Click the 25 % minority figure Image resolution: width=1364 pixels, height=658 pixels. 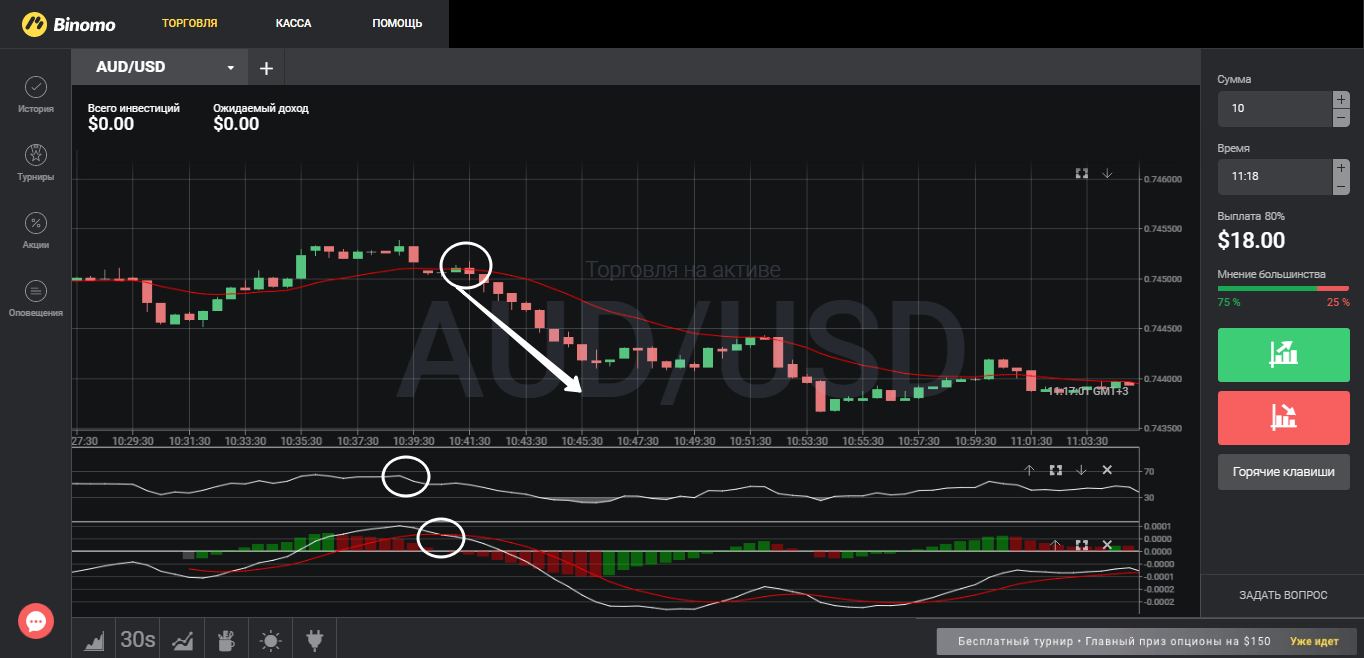pyautogui.click(x=1337, y=302)
